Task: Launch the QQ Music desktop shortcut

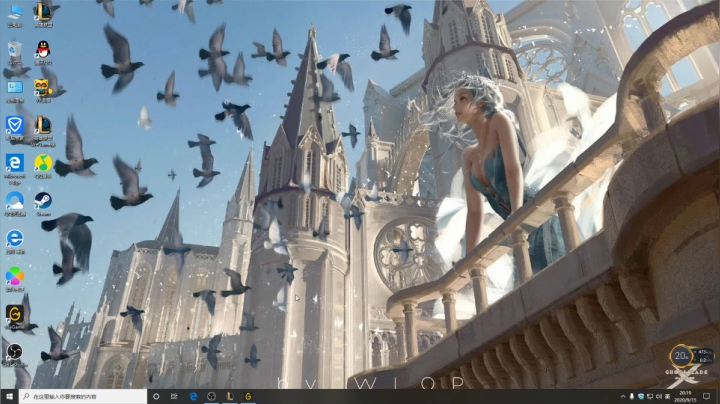Action: 43,166
